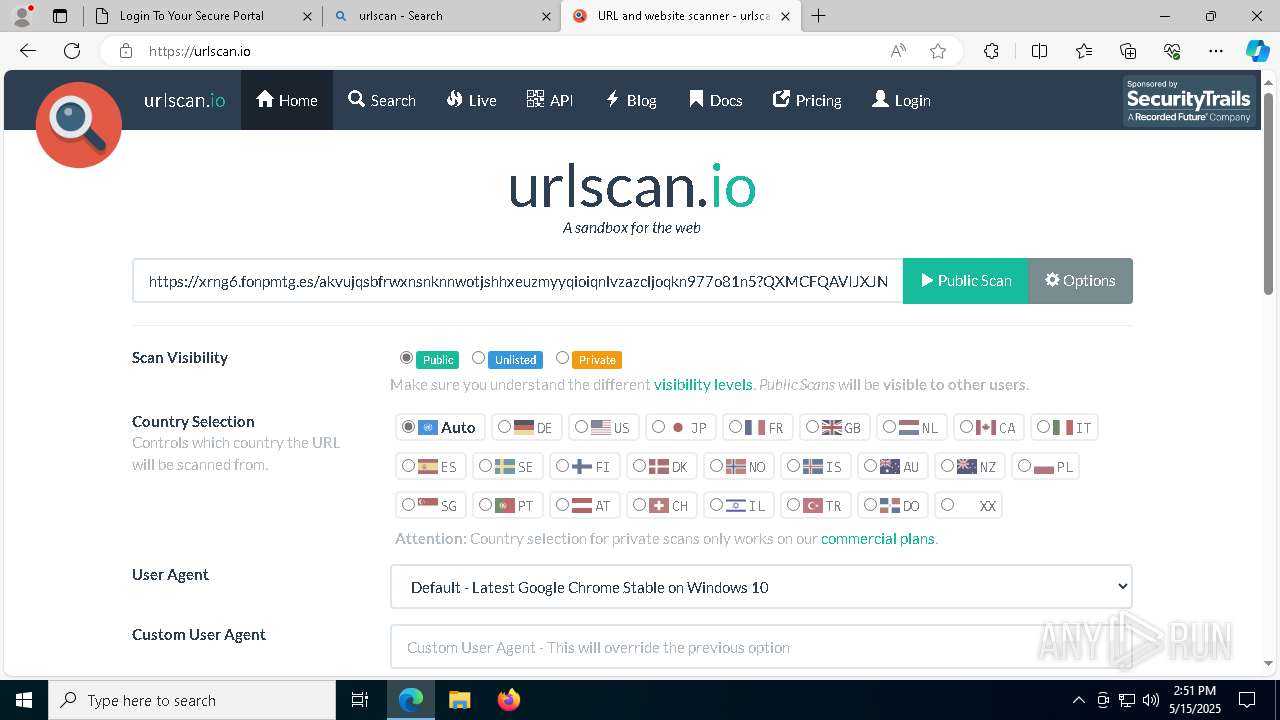Viewport: 1280px width, 720px height.
Task: Open the Live nav item
Action: (471, 100)
